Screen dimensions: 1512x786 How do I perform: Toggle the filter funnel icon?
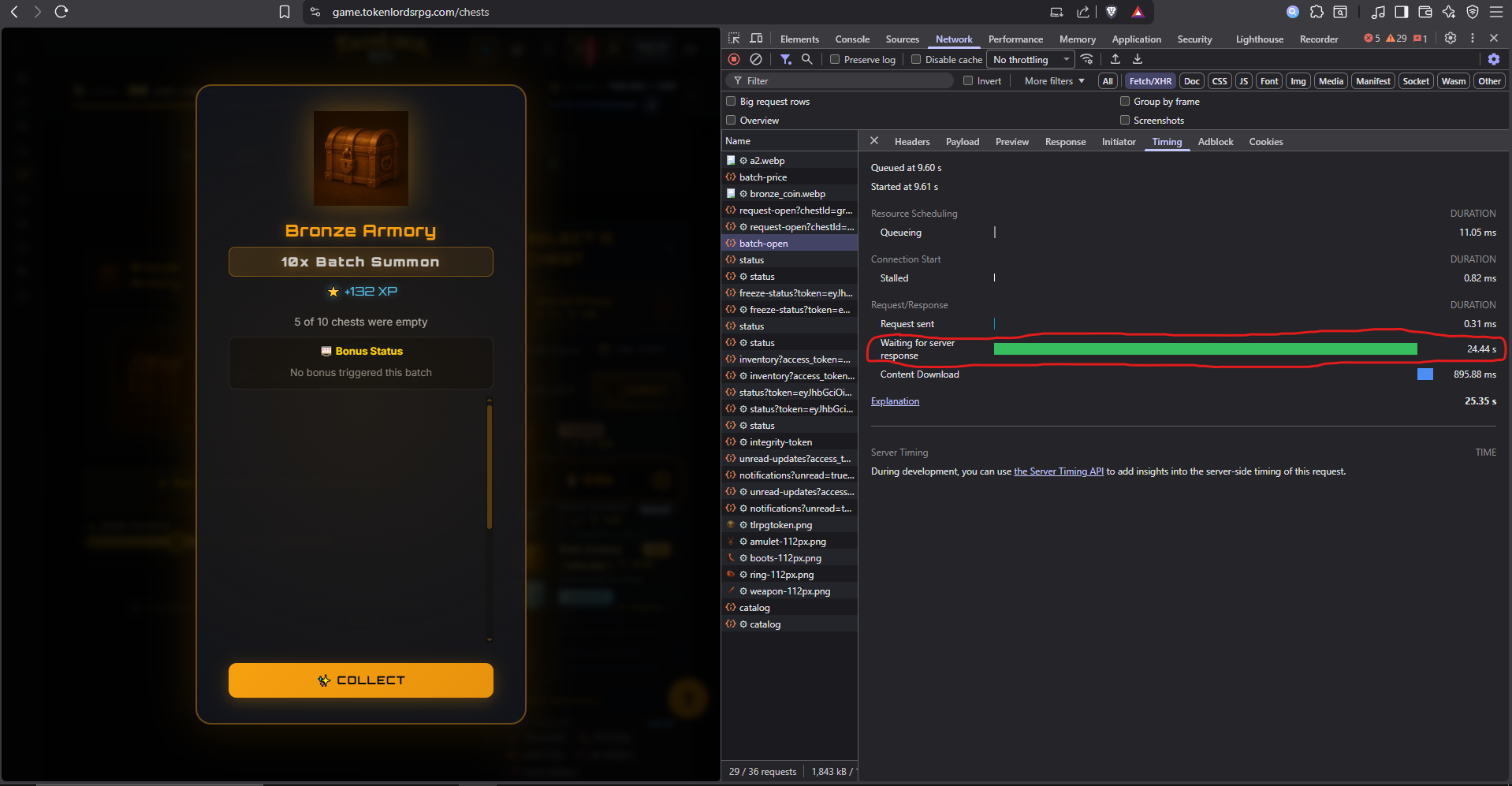click(x=785, y=59)
